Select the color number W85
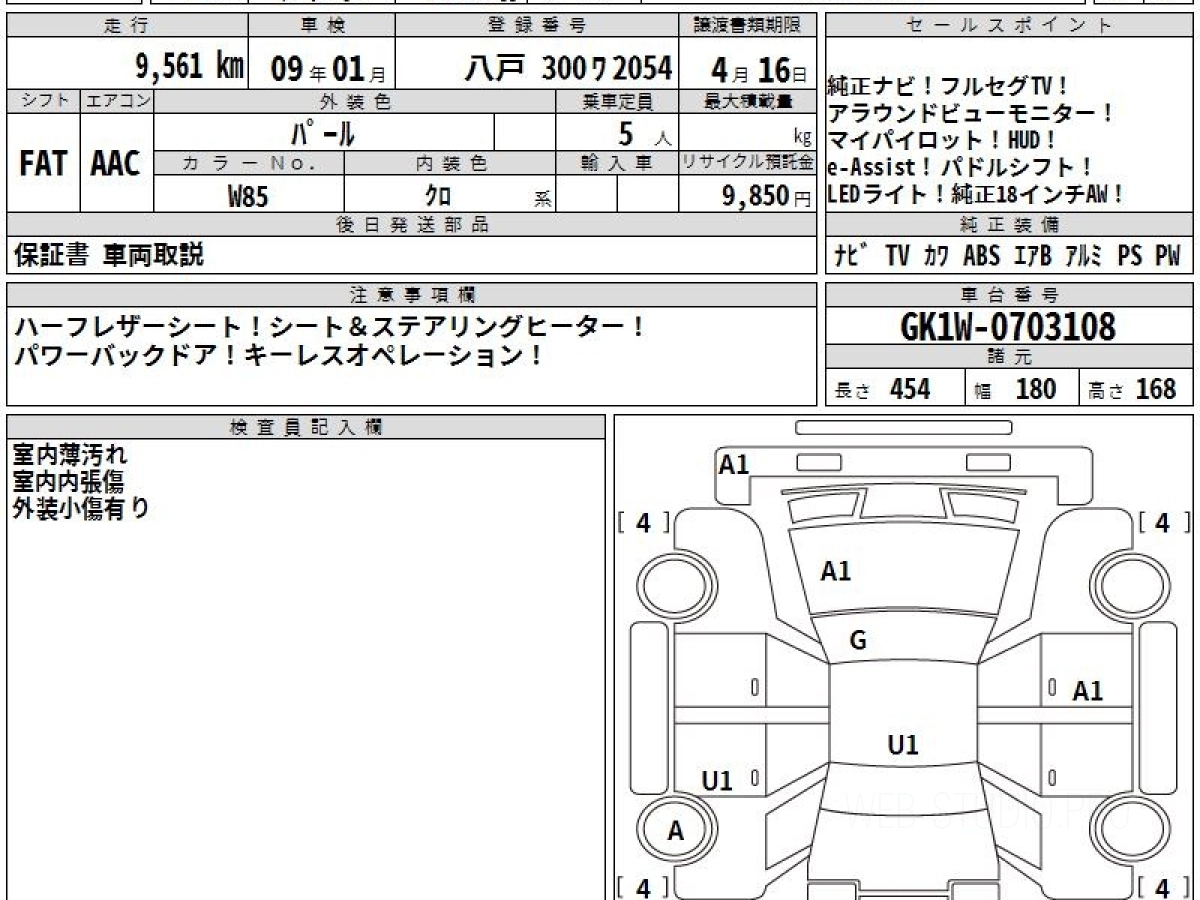 click(248, 197)
